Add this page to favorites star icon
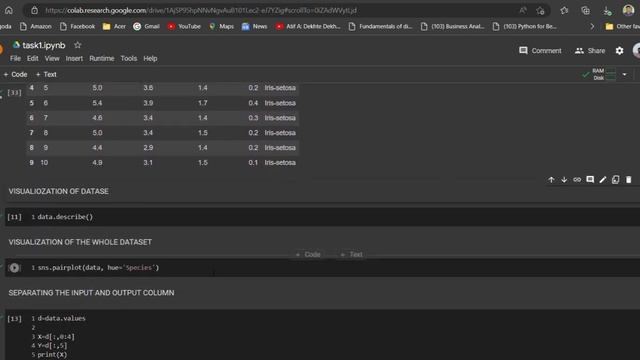 pos(540,11)
